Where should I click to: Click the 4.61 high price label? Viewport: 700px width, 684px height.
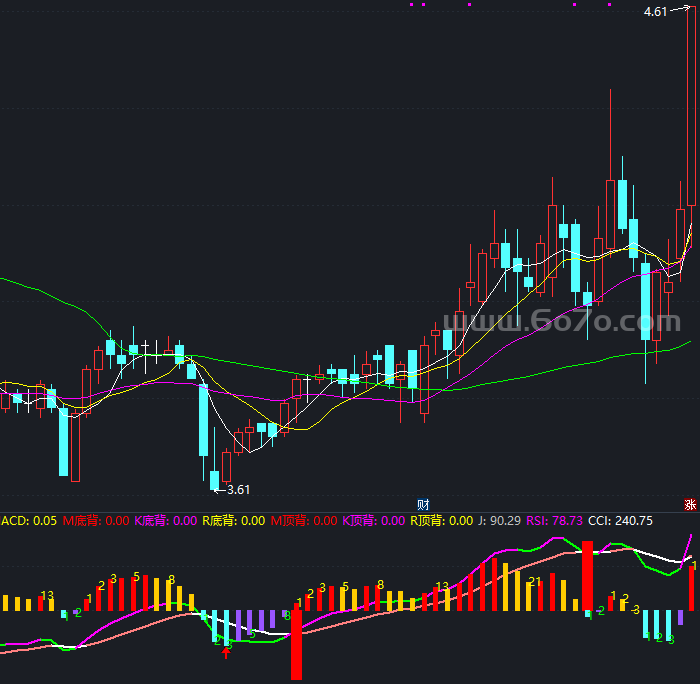tap(655, 12)
